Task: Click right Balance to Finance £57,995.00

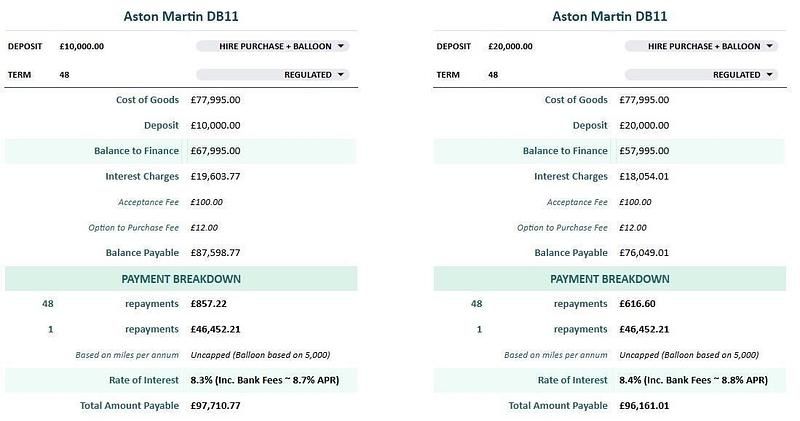Action: [x=645, y=151]
